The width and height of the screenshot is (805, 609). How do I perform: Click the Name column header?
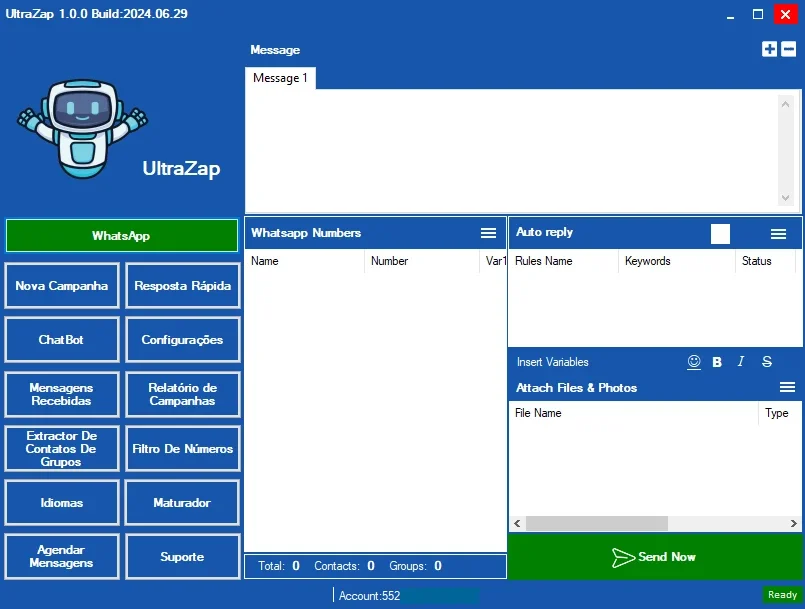[304, 261]
